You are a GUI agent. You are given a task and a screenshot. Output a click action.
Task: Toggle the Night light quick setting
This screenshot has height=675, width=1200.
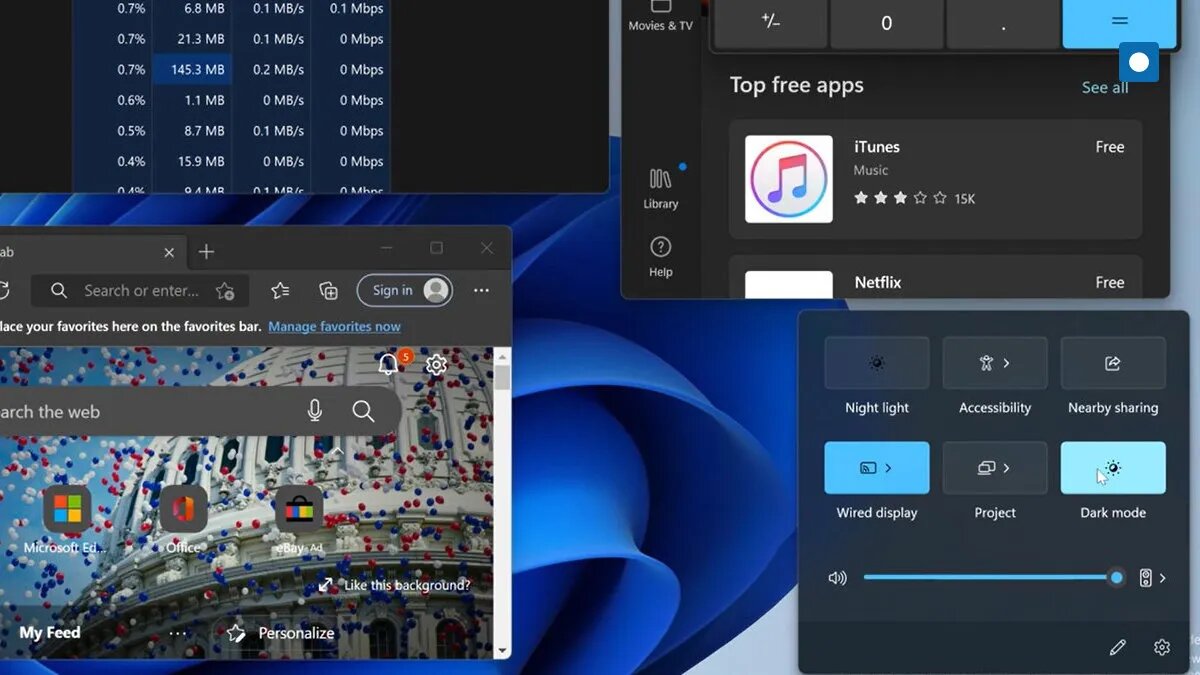click(x=877, y=363)
